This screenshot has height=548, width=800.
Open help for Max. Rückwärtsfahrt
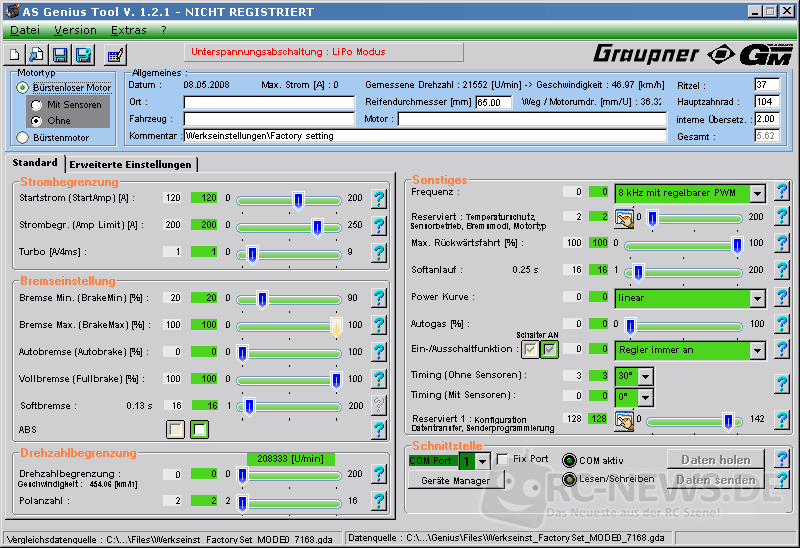point(782,243)
